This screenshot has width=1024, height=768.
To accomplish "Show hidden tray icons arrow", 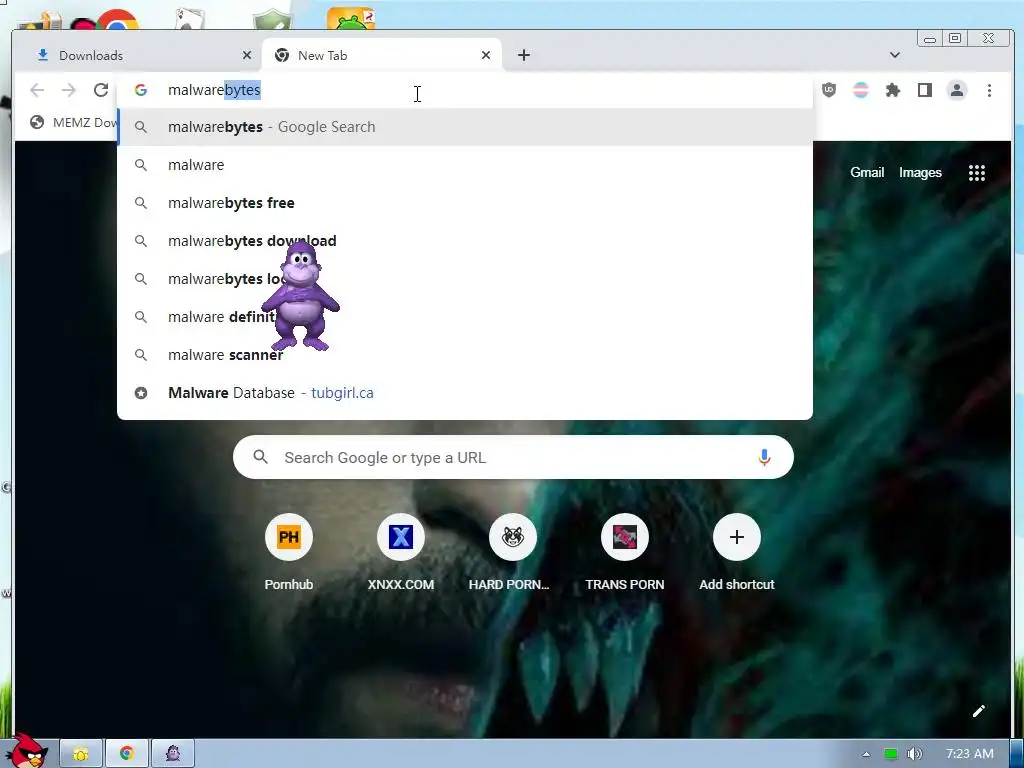I will point(866,754).
